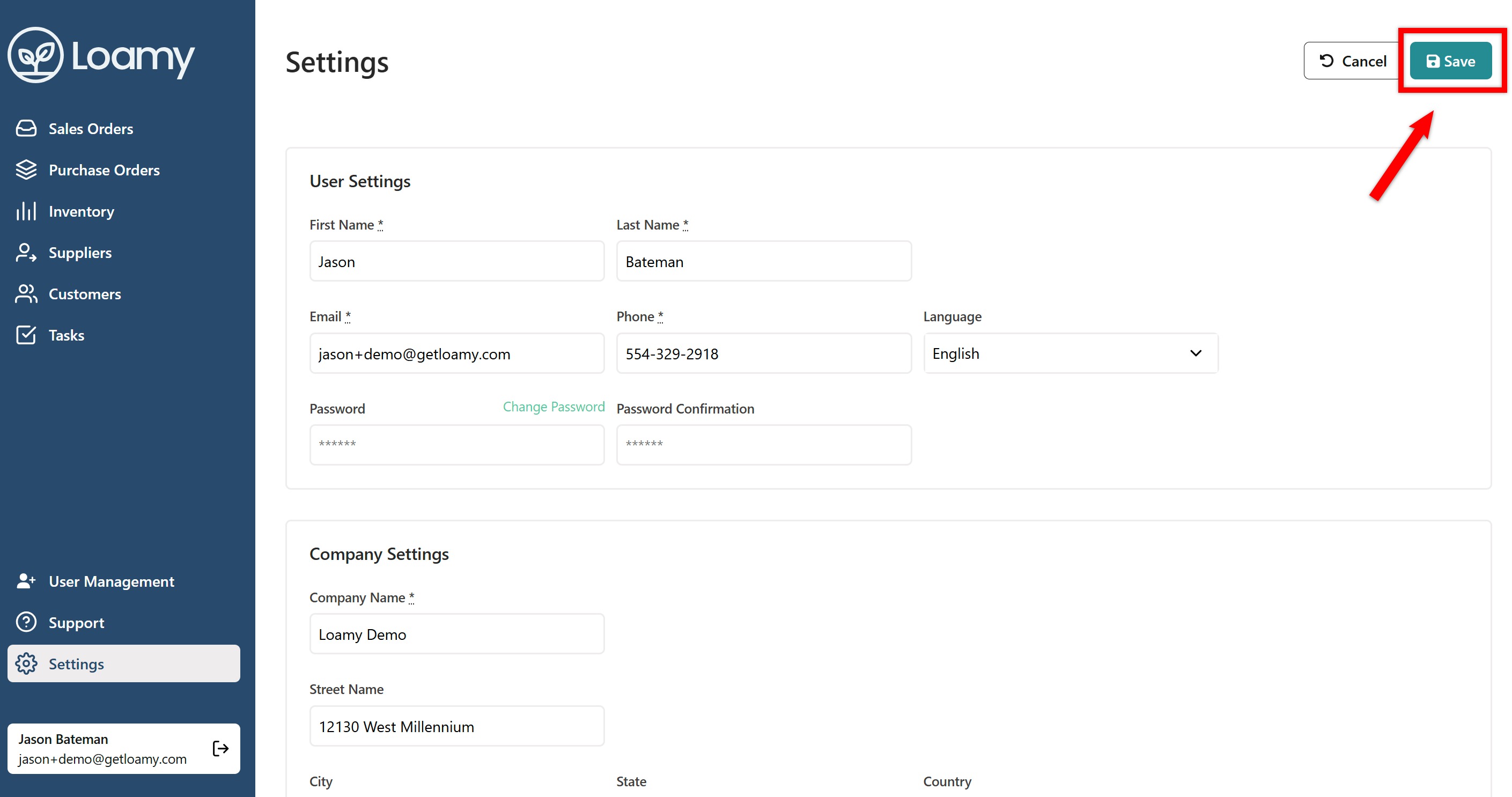Click the Change Password link
This screenshot has height=797, width=1512.
pos(554,407)
